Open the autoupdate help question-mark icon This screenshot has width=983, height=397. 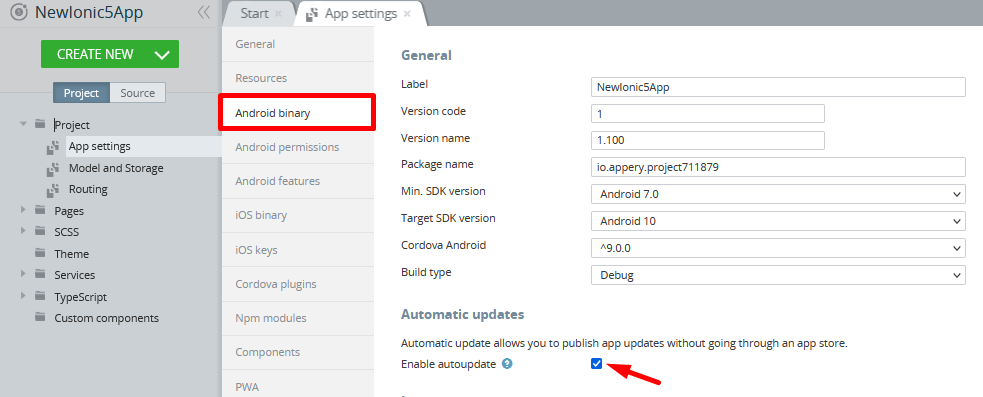507,363
